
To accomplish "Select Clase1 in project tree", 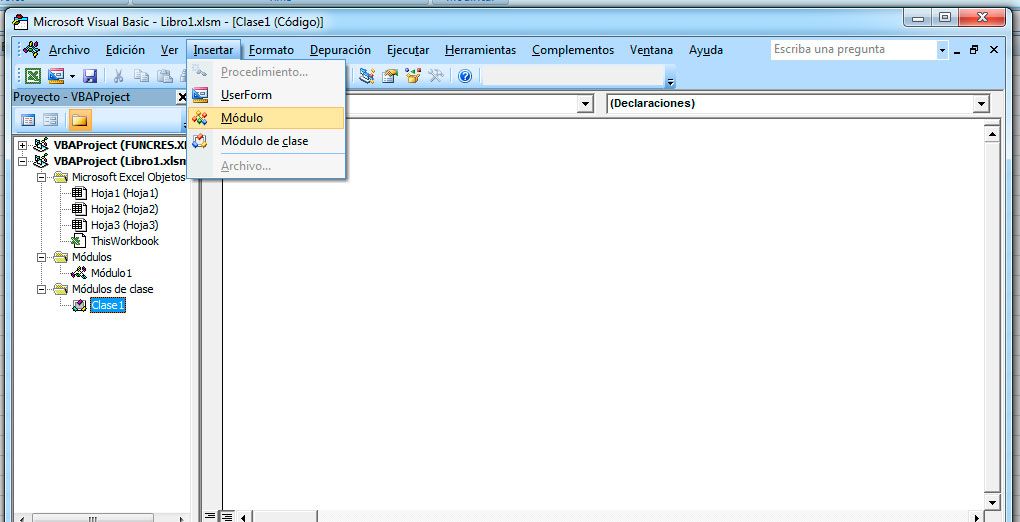I will (x=107, y=305).
